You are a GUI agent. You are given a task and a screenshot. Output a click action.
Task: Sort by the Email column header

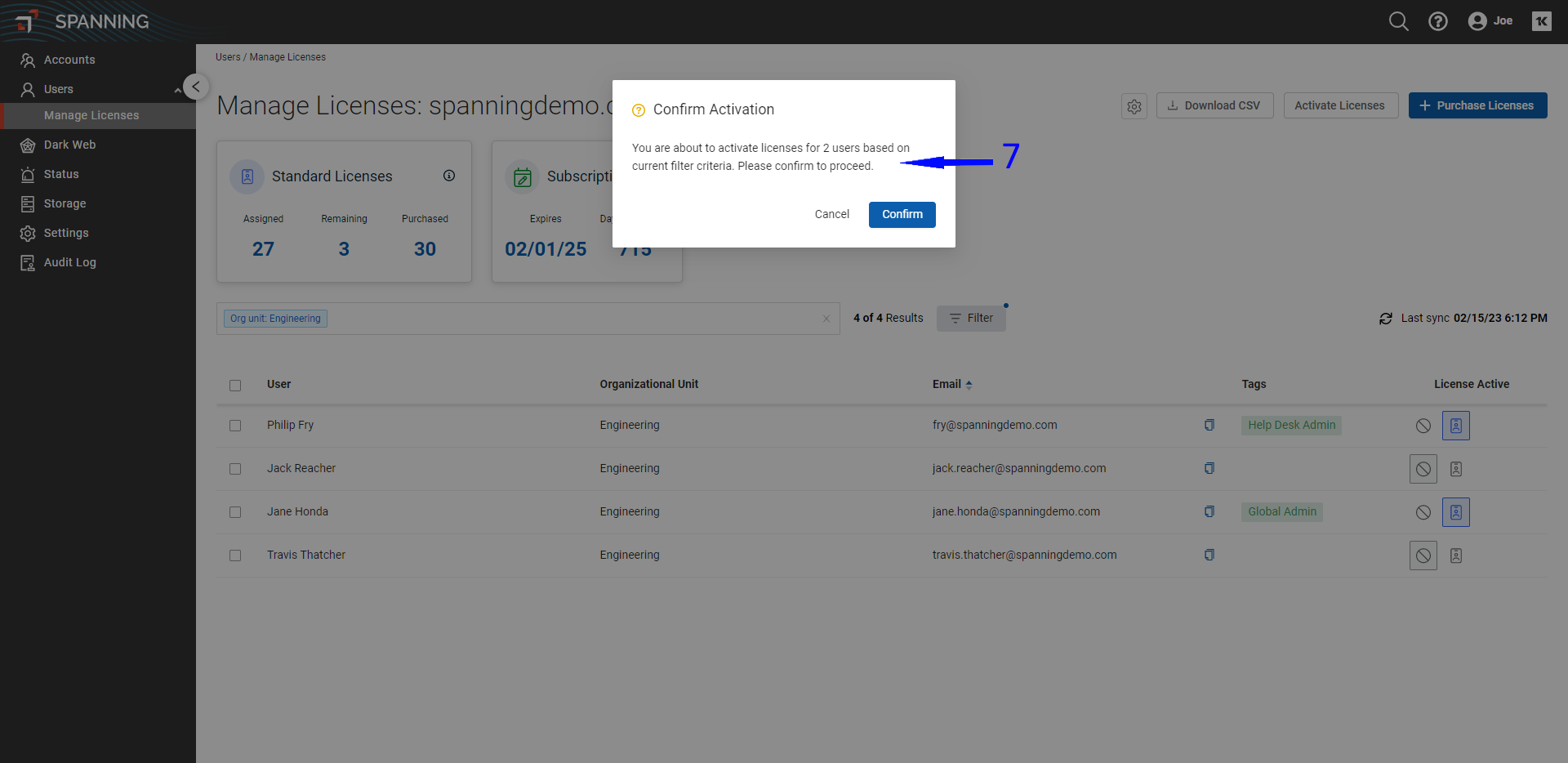click(x=952, y=384)
